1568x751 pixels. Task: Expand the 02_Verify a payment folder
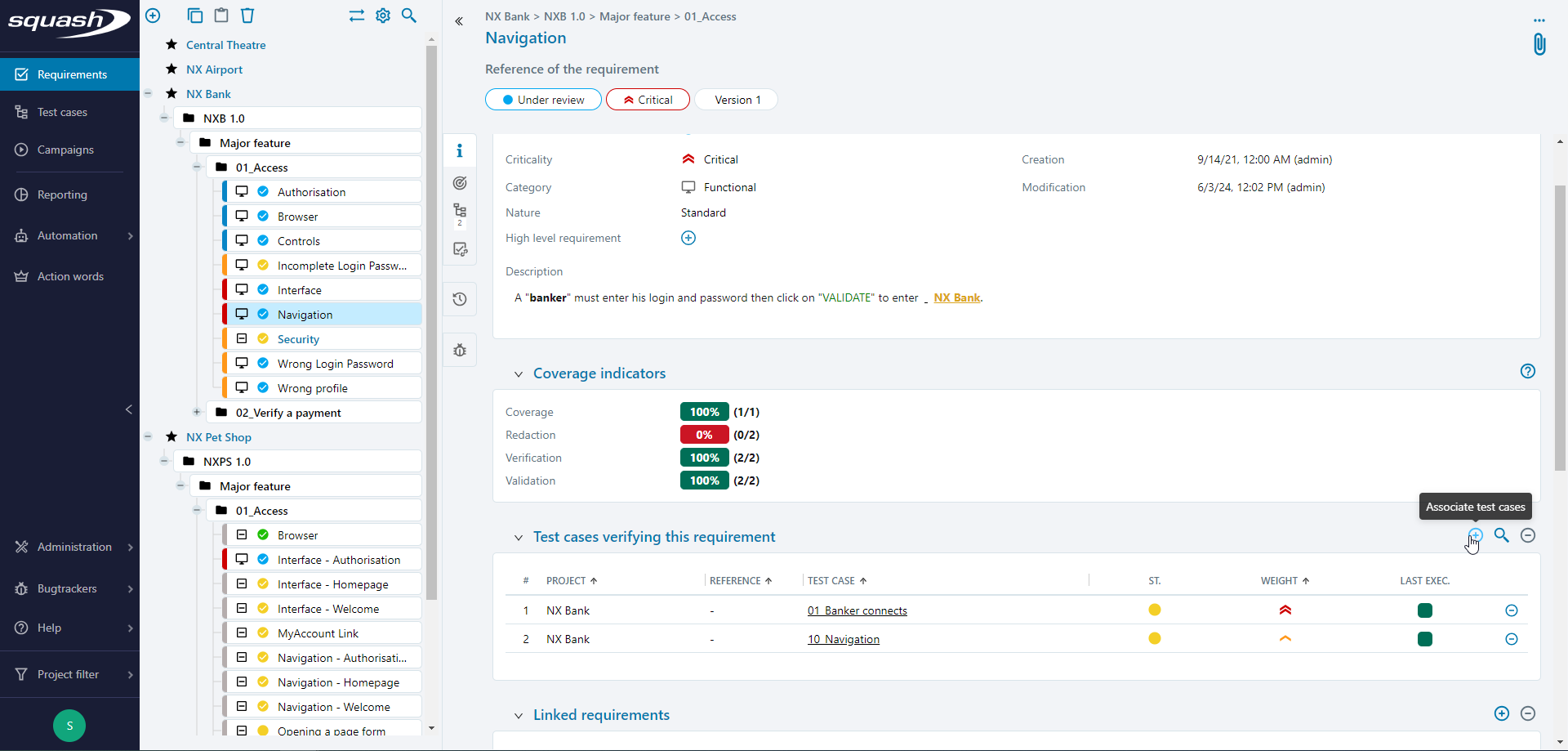197,413
